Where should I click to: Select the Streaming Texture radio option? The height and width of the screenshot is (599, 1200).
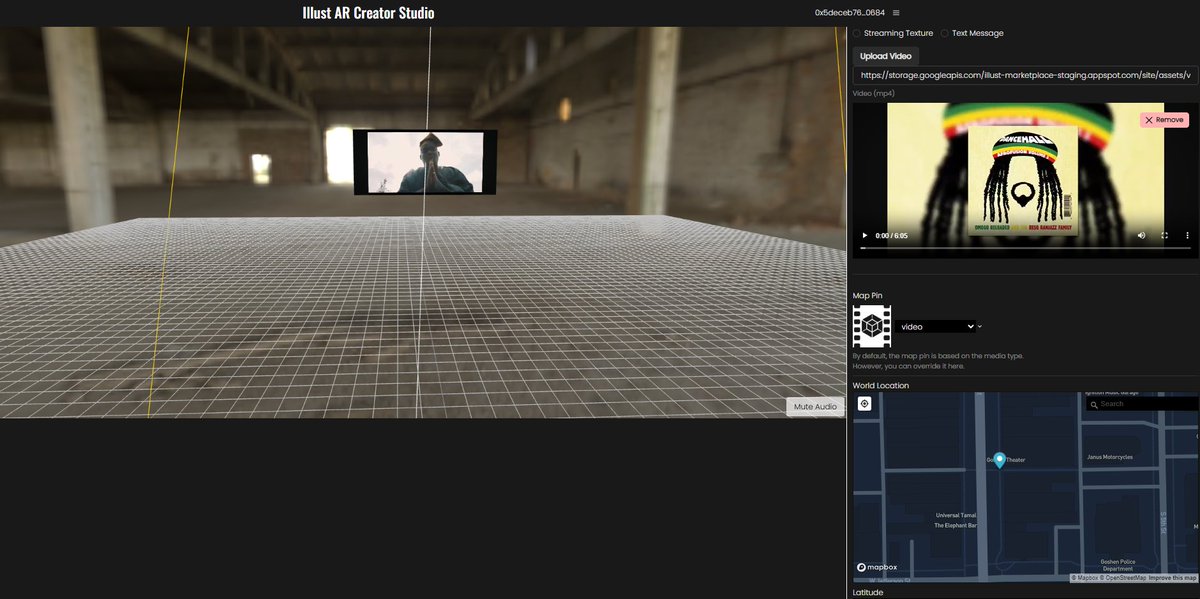click(x=856, y=33)
